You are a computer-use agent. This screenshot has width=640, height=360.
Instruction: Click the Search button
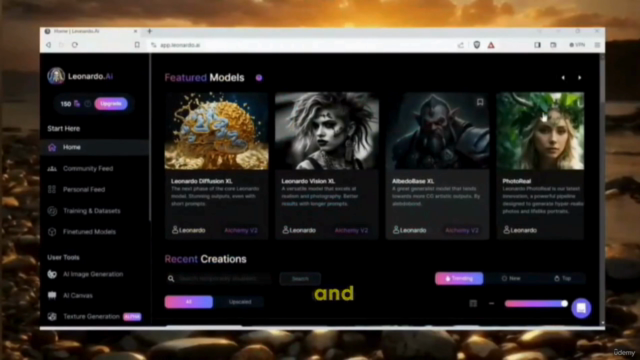click(x=300, y=278)
